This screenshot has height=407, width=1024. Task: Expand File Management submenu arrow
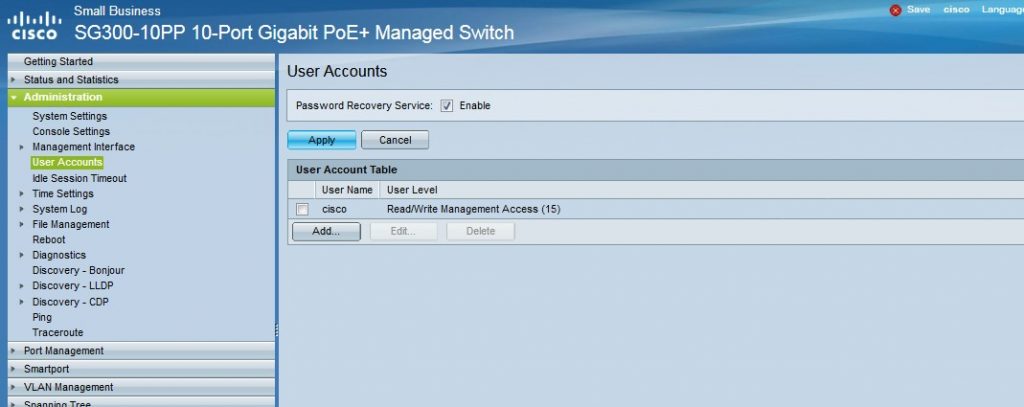pos(22,225)
